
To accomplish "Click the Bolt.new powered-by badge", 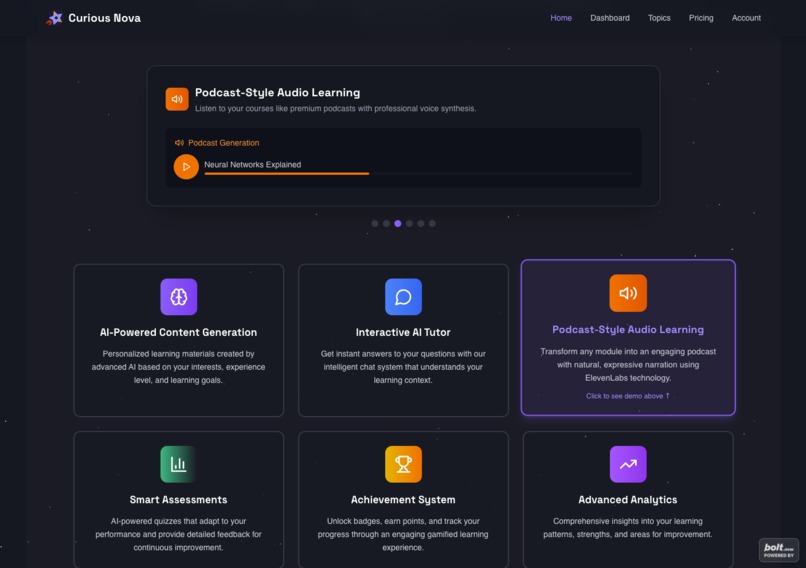I will coord(779,550).
